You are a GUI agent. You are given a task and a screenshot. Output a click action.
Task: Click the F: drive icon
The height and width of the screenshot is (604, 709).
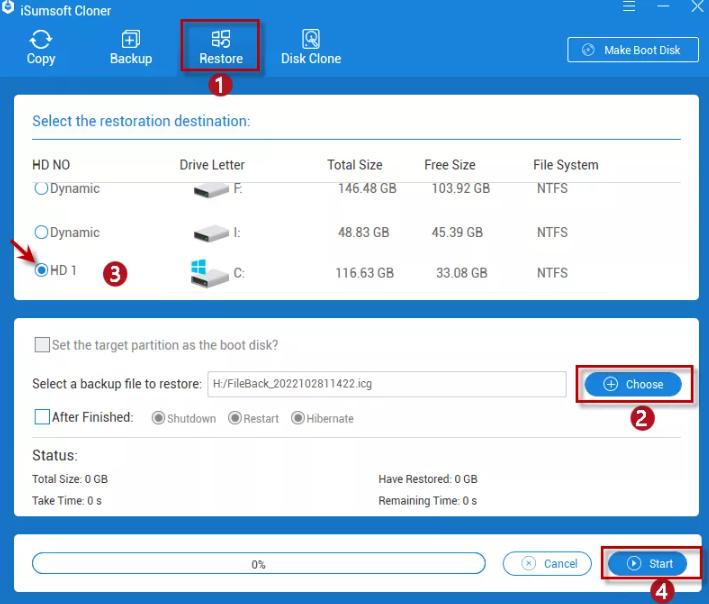tap(211, 190)
